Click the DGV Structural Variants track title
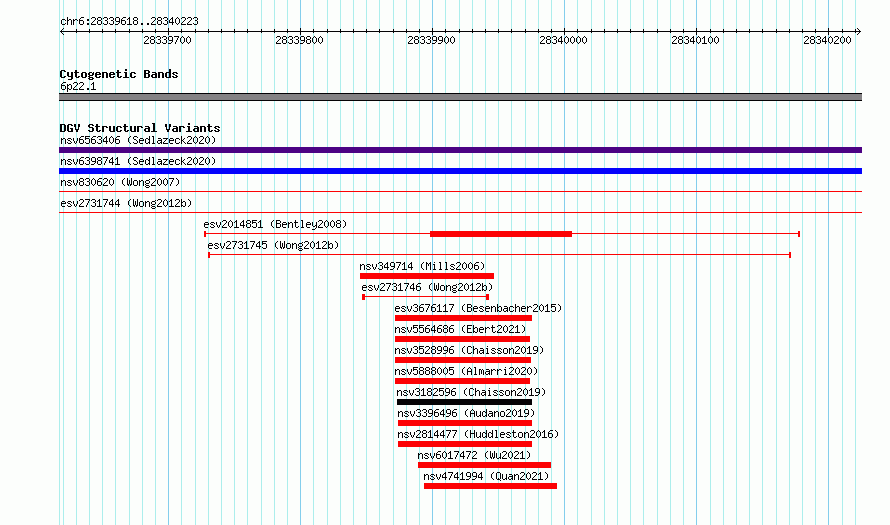Viewport: 890px width, 525px height. tap(140, 128)
